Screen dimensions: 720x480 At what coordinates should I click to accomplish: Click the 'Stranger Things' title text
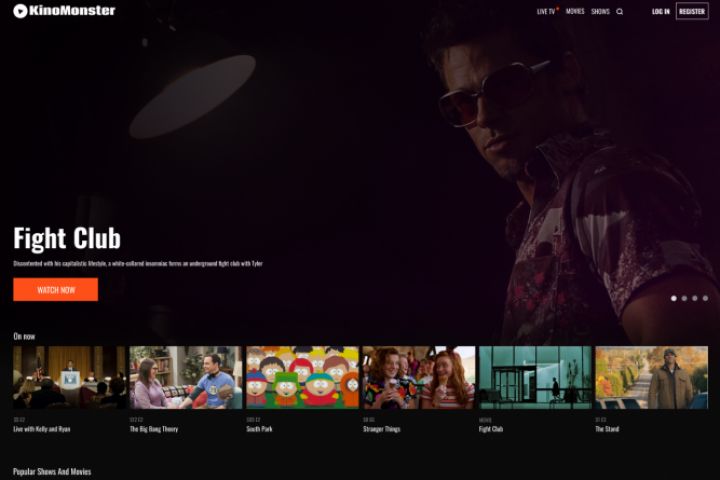click(x=382, y=429)
